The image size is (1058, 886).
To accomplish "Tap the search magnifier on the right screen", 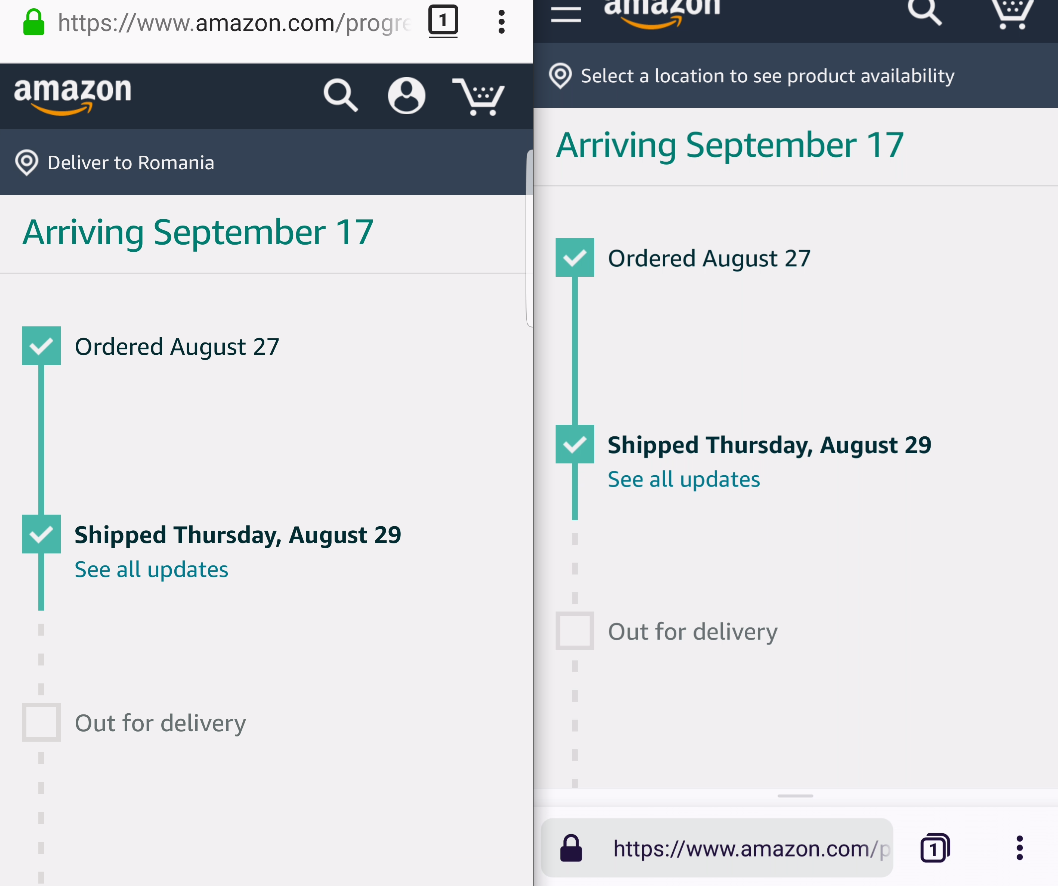I will pos(924,14).
